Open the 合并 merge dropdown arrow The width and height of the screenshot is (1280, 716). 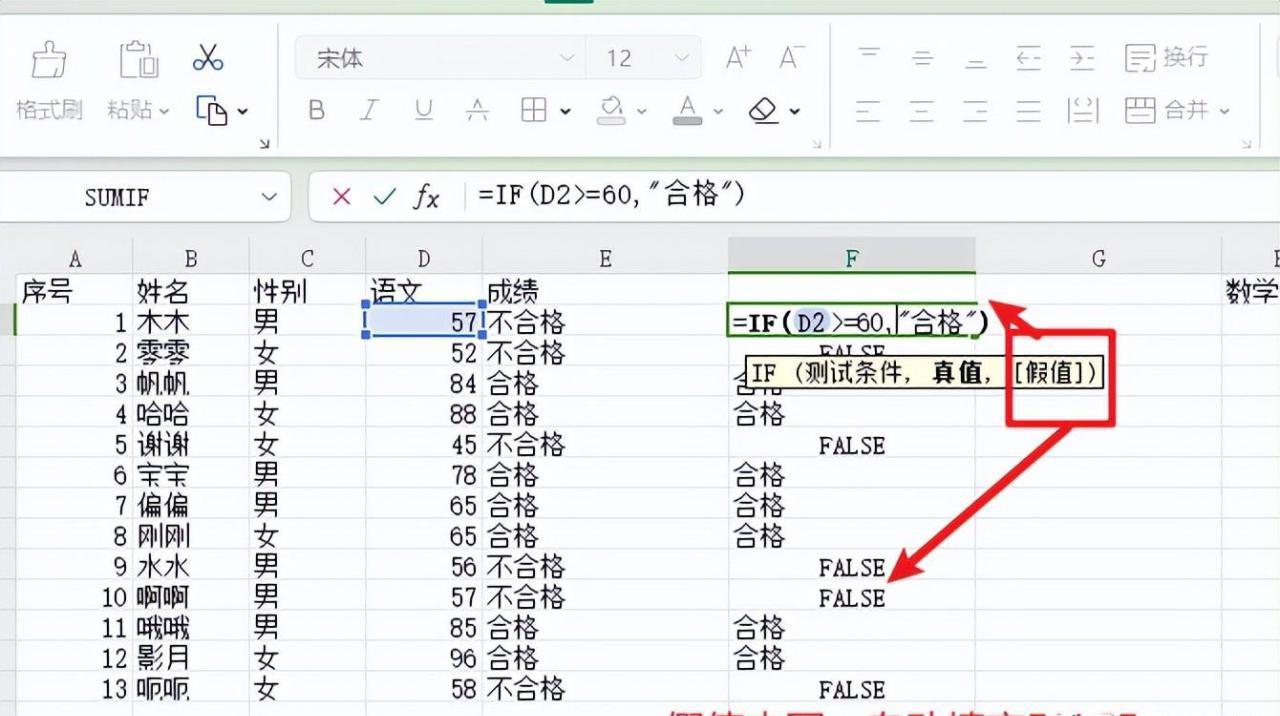(1225, 112)
